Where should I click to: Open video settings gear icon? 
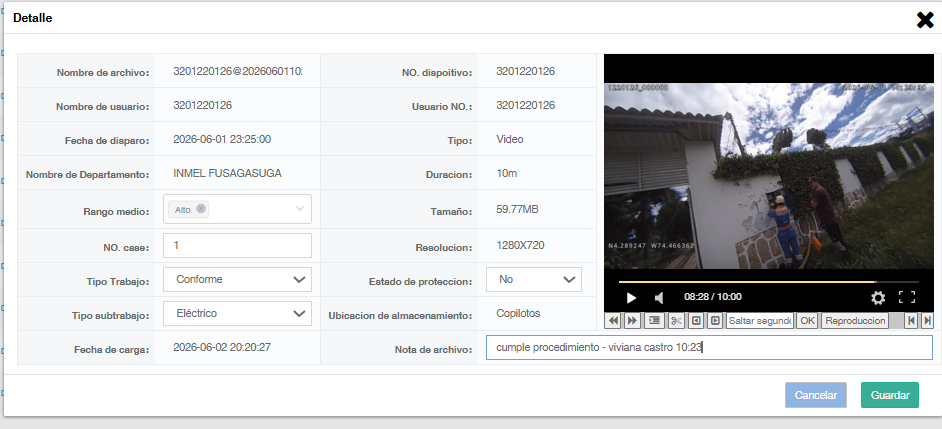coord(878,297)
